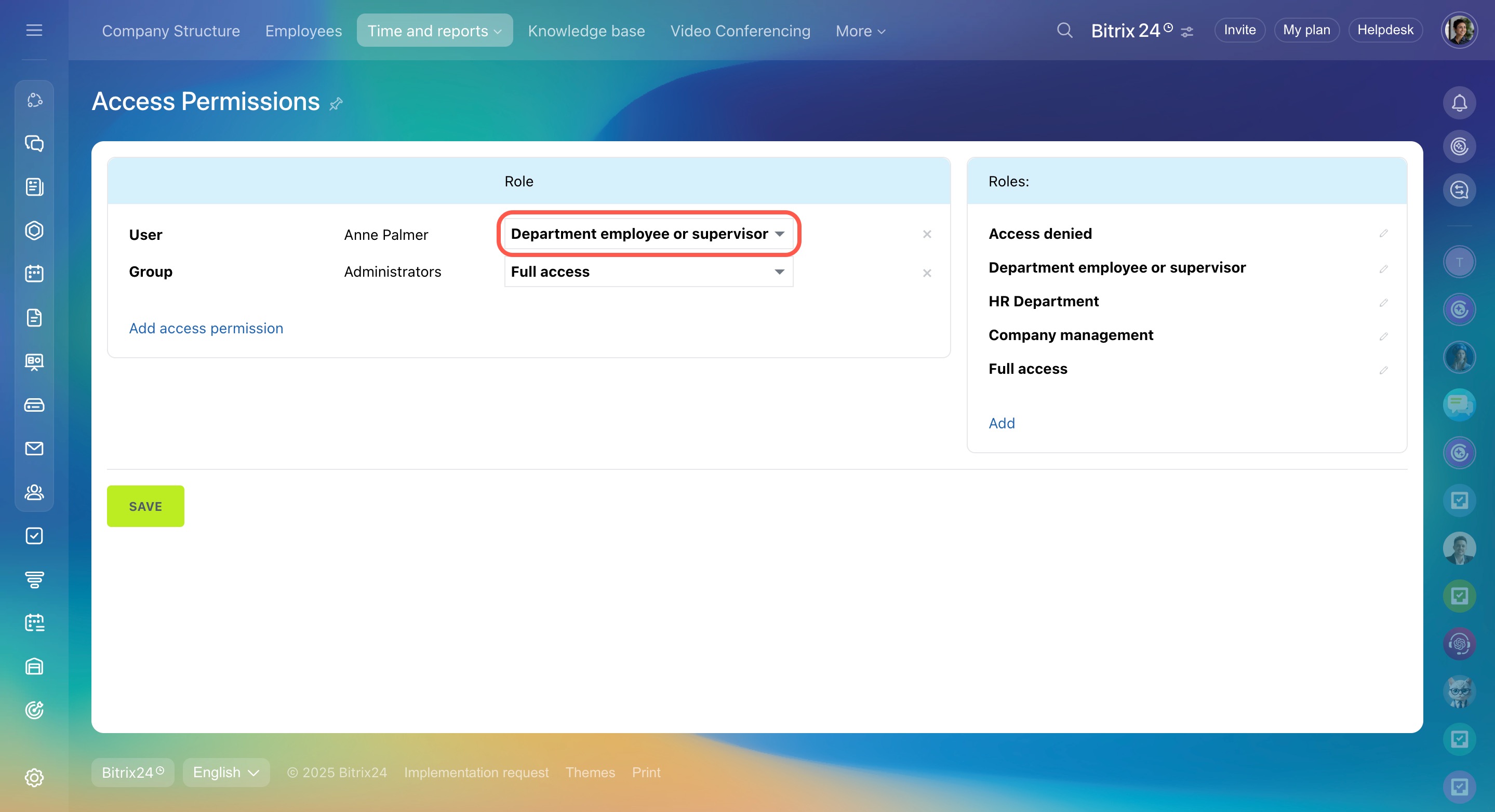Click the hamburger menu icon
1495x812 pixels.
[34, 30]
